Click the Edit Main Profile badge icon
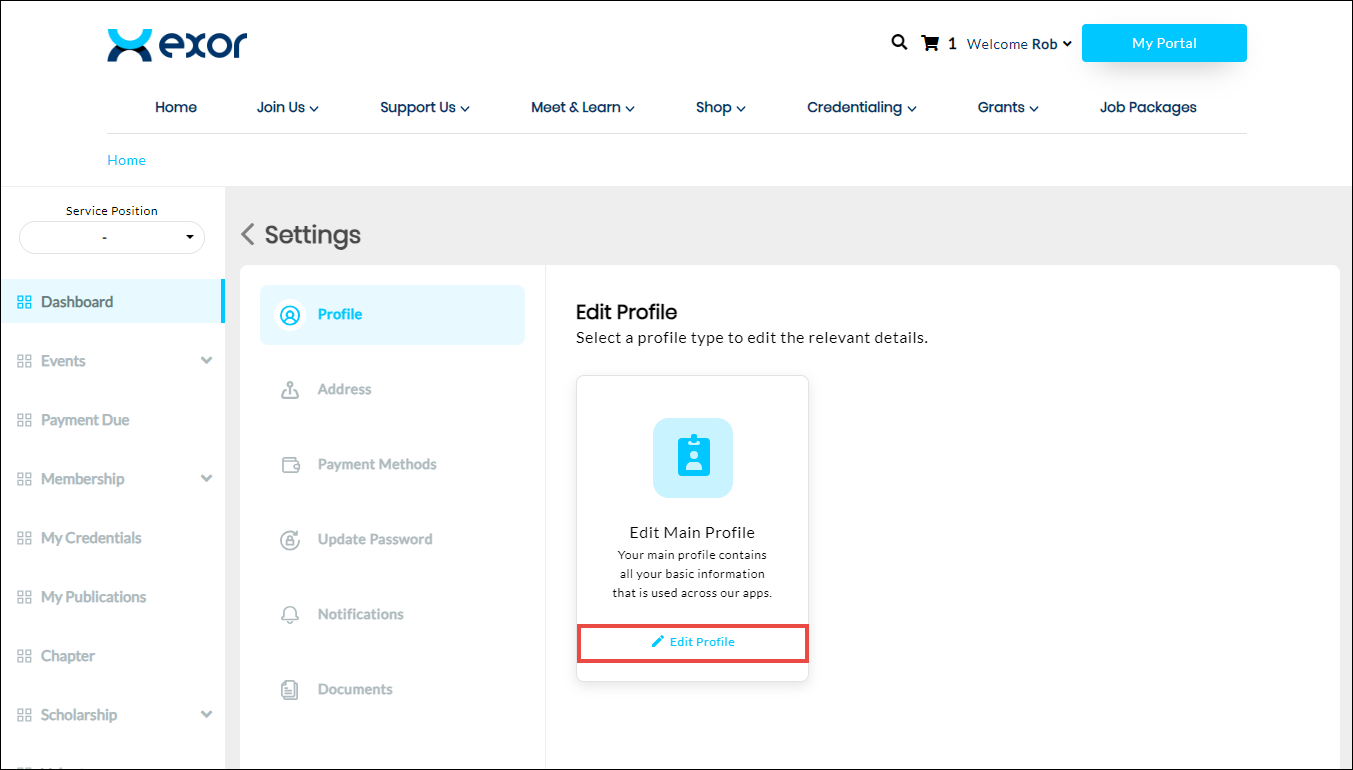This screenshot has height=770, width=1353. coord(692,458)
